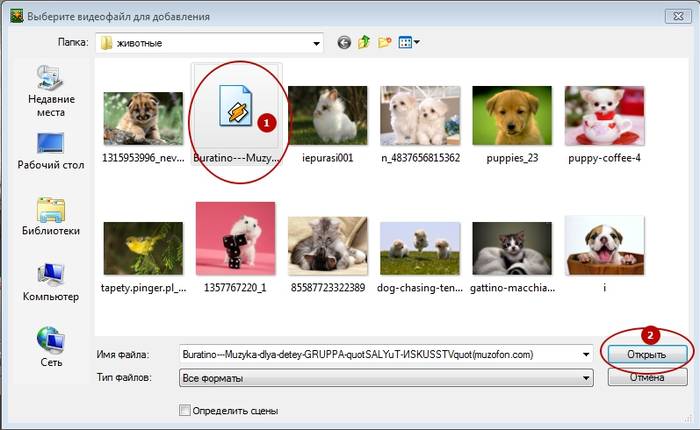Click the Back navigation arrow icon
Image resolution: width=700 pixels, height=430 pixels.
click(344, 43)
